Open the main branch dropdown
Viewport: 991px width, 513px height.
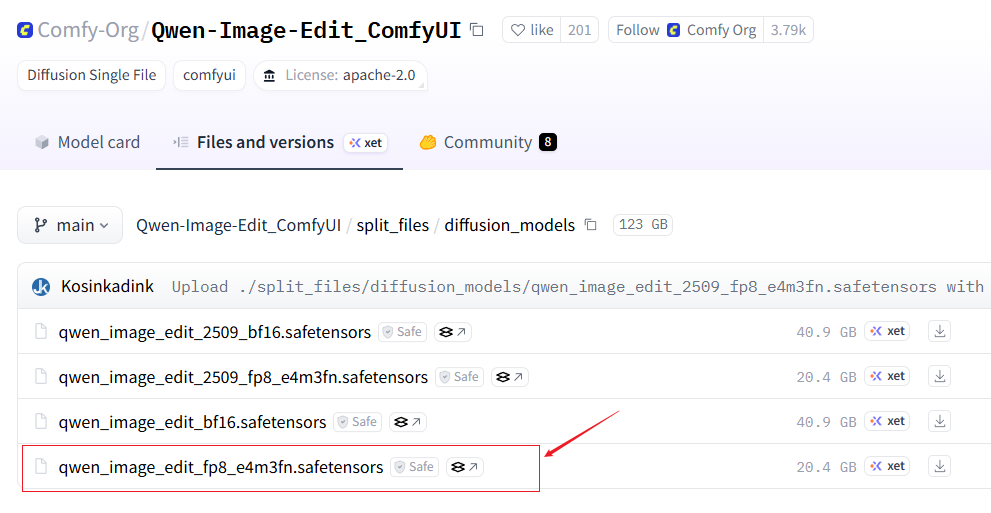click(70, 225)
